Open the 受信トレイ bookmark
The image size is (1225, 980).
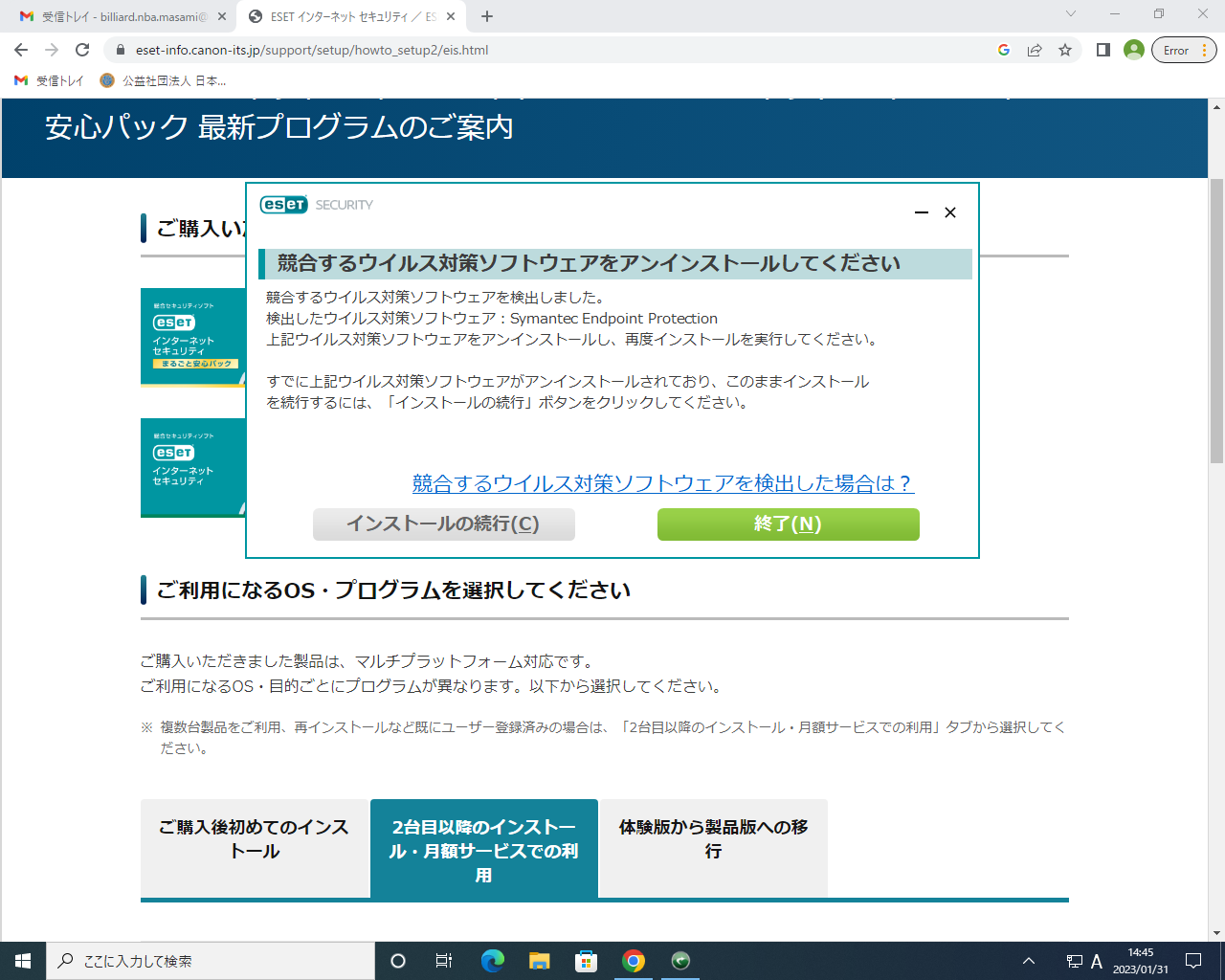coord(49,80)
